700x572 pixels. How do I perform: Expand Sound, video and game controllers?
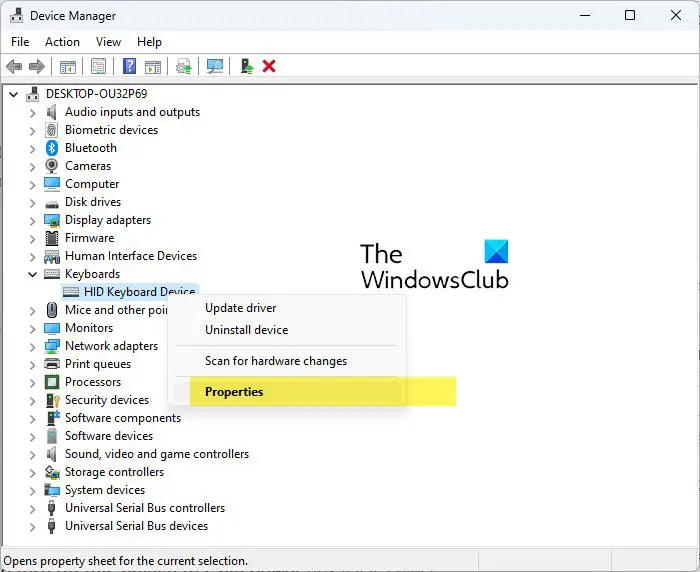[32, 455]
